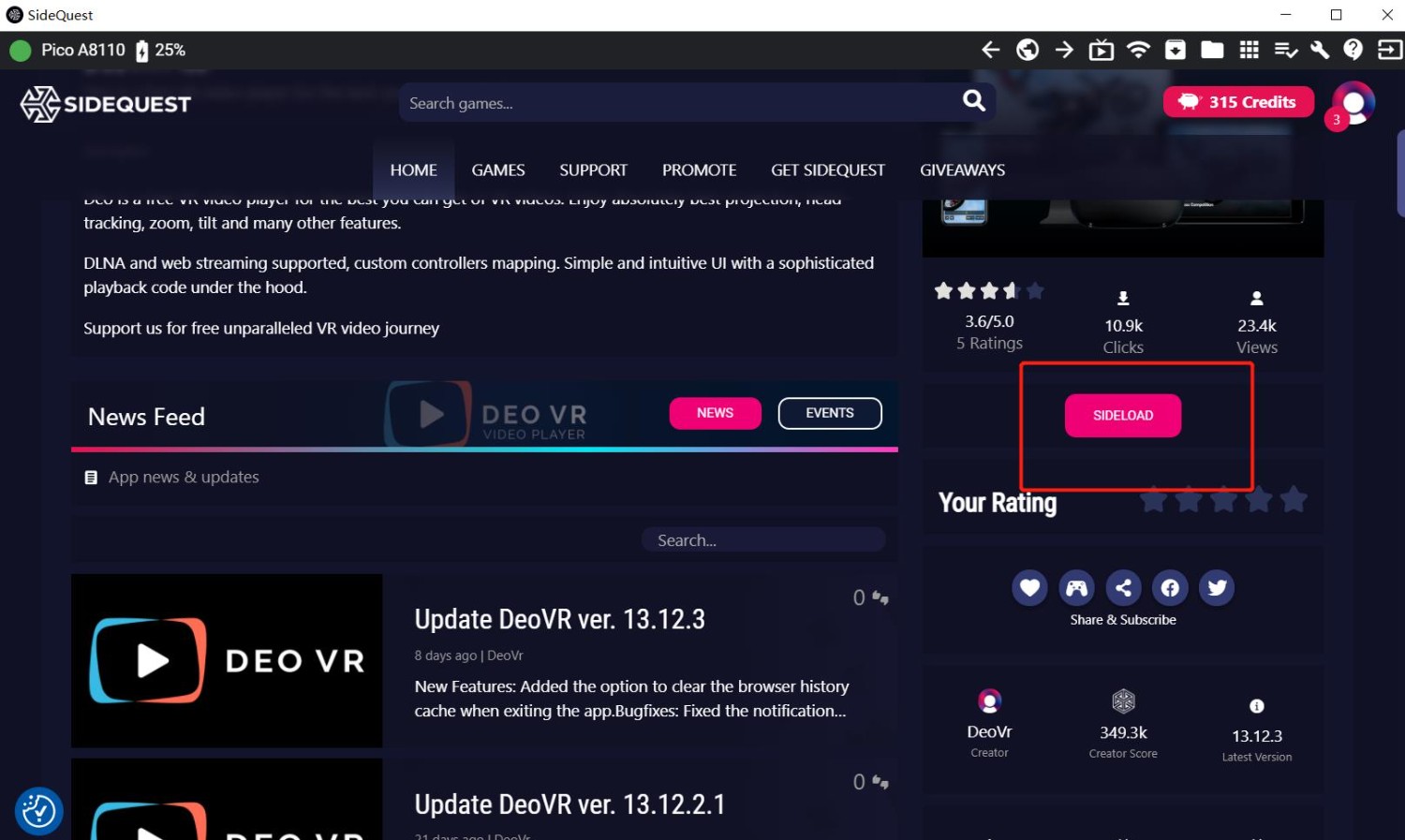Rate the app three stars in Your Rating
The width and height of the screenshot is (1405, 840).
click(x=1223, y=499)
